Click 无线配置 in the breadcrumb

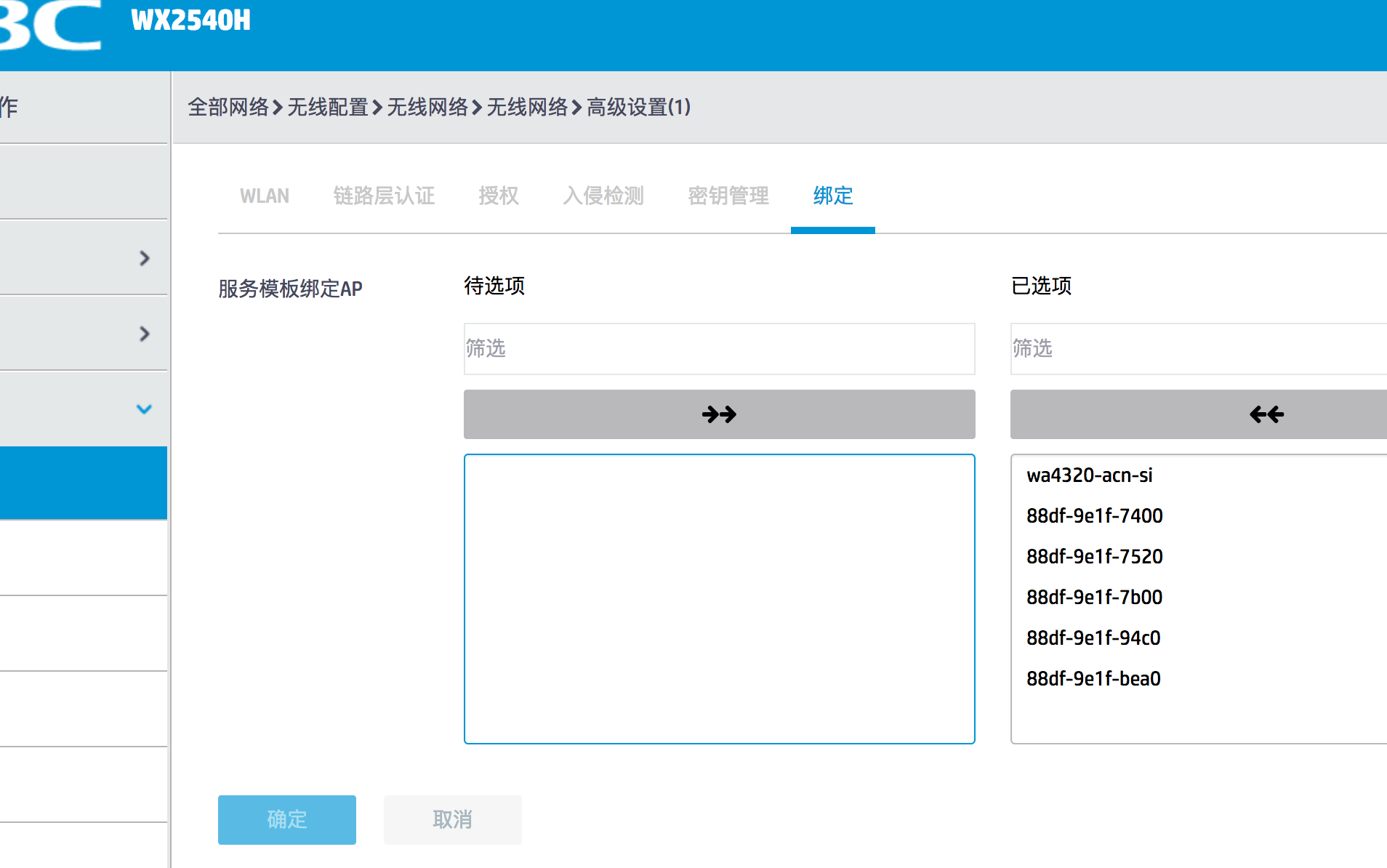[328, 108]
